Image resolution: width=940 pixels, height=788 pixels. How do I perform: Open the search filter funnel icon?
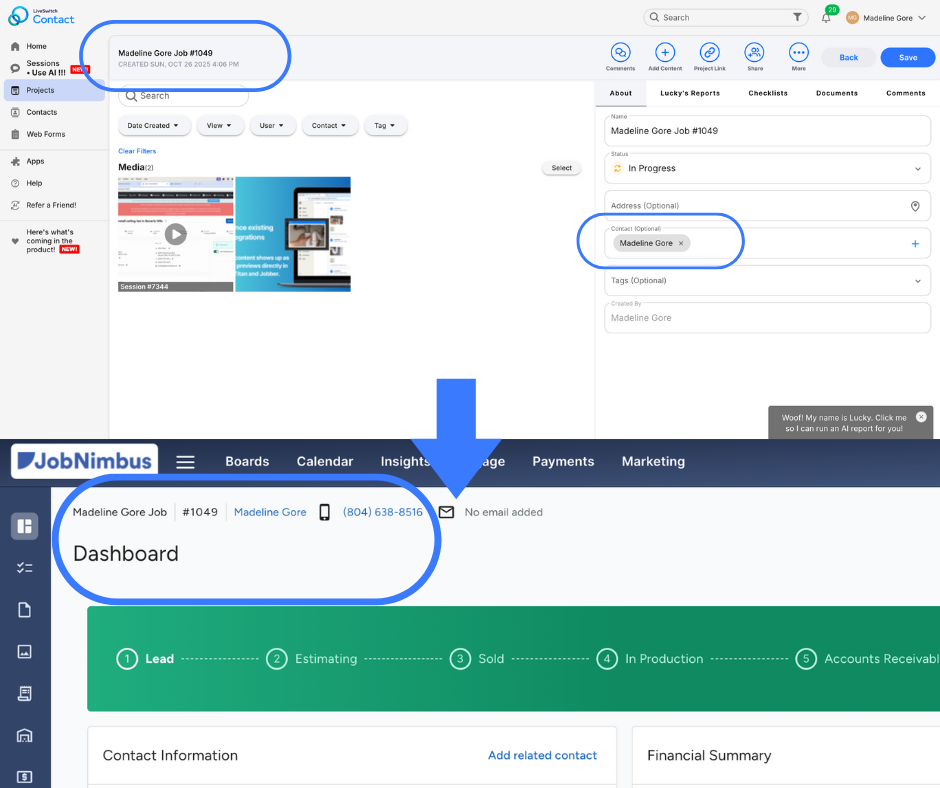797,17
